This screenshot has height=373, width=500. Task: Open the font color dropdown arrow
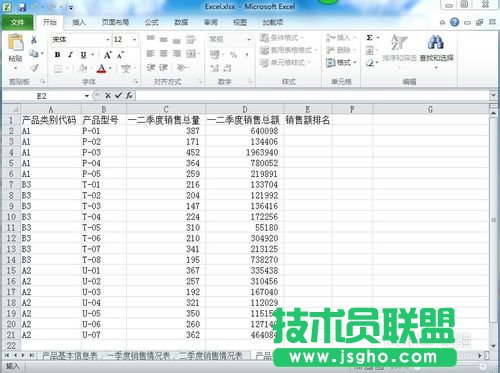[x=110, y=69]
